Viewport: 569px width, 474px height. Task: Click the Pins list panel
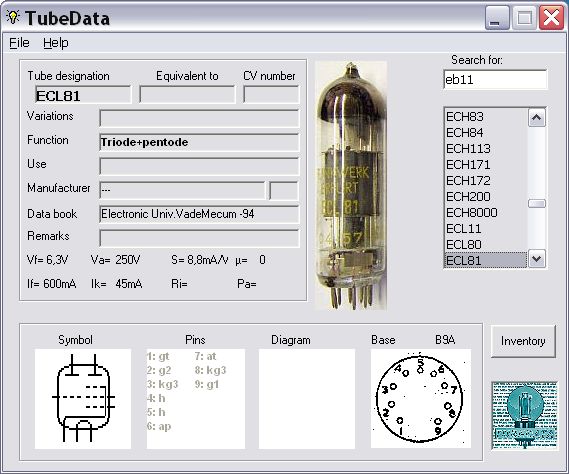(x=196, y=399)
